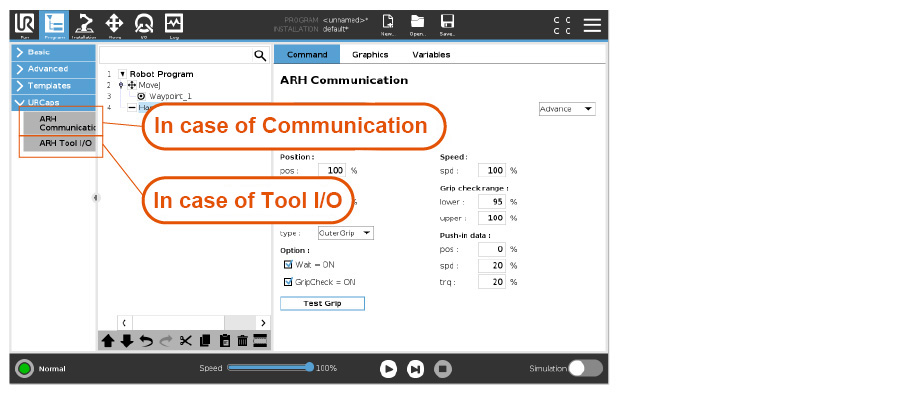Click the Grip check lower value field
Image resolution: width=900 pixels, height=395 pixels.
(x=492, y=202)
